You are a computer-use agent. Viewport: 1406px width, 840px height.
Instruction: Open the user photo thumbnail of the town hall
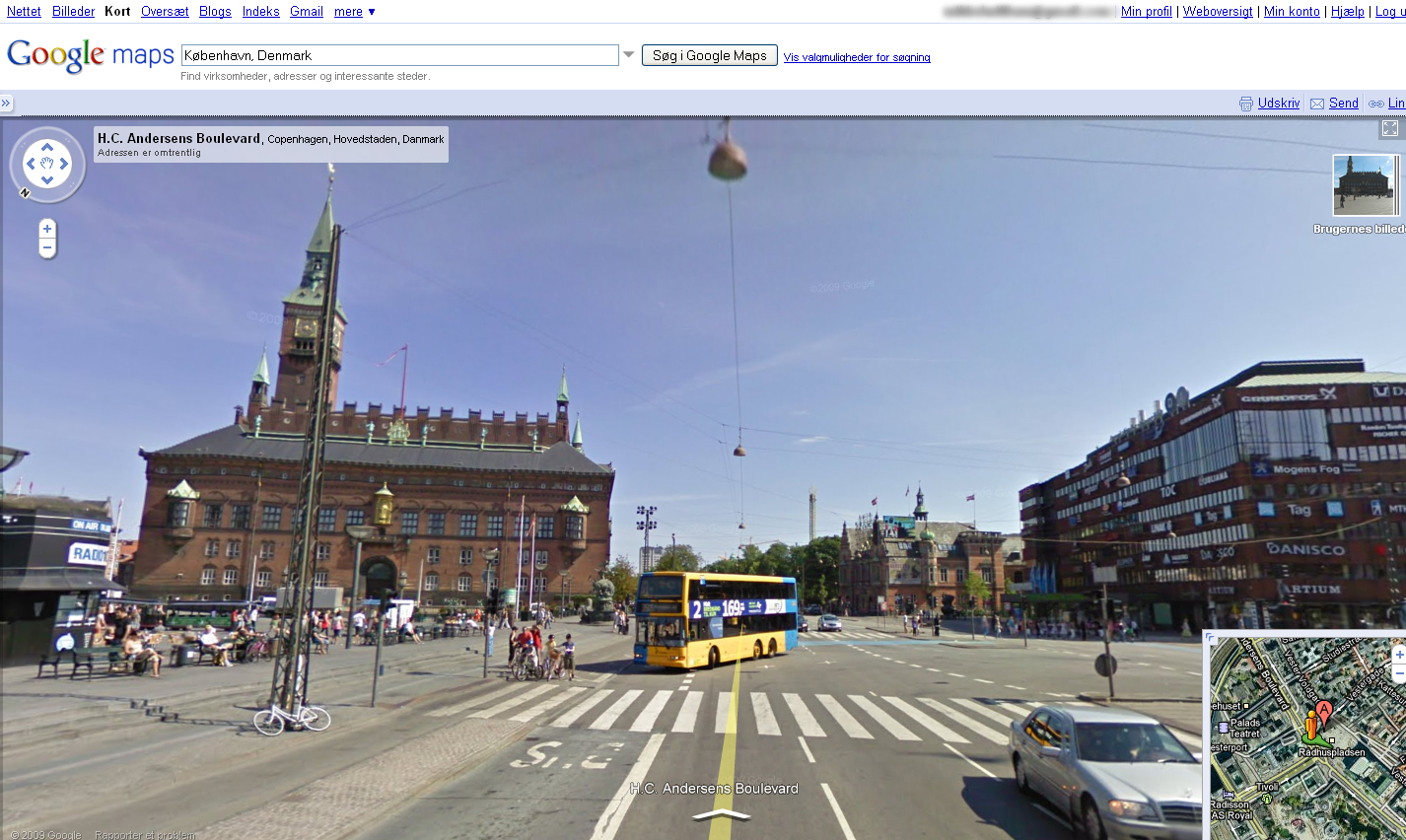coord(1365,184)
